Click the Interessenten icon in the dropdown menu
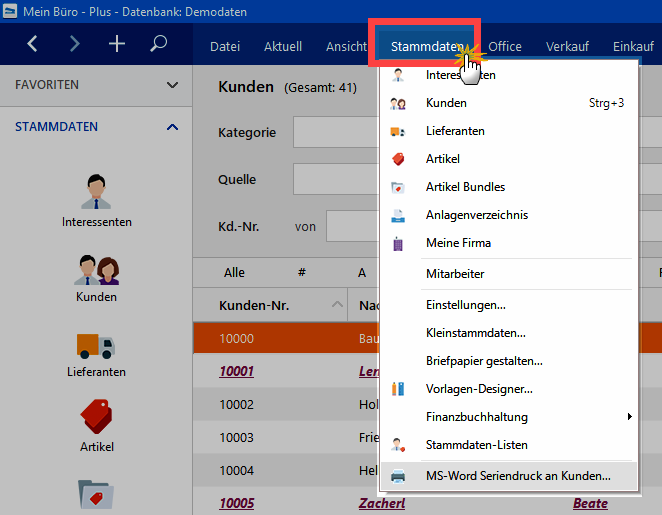Viewport: 662px width, 515px height. [398, 75]
